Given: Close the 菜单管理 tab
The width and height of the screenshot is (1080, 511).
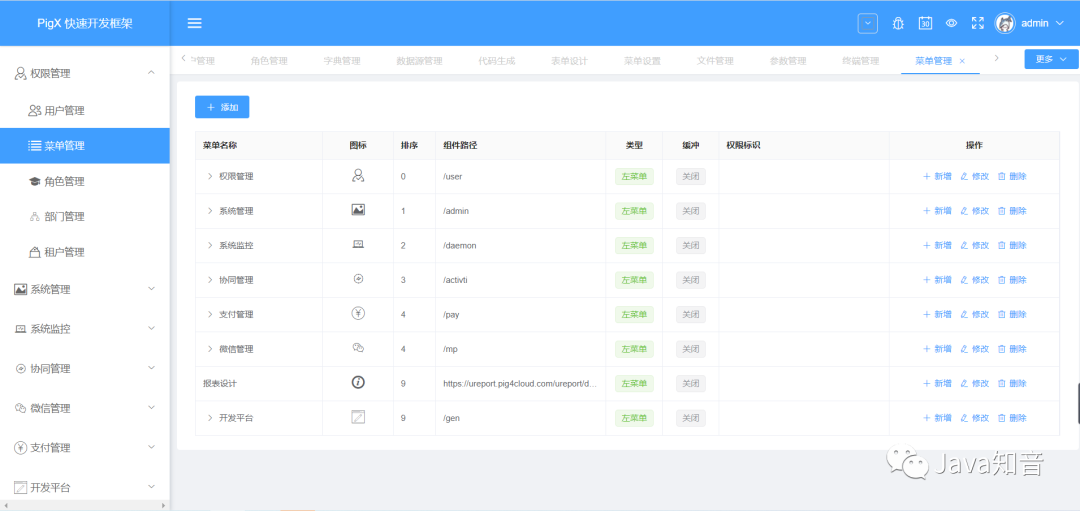Looking at the screenshot, I should coord(962,61).
